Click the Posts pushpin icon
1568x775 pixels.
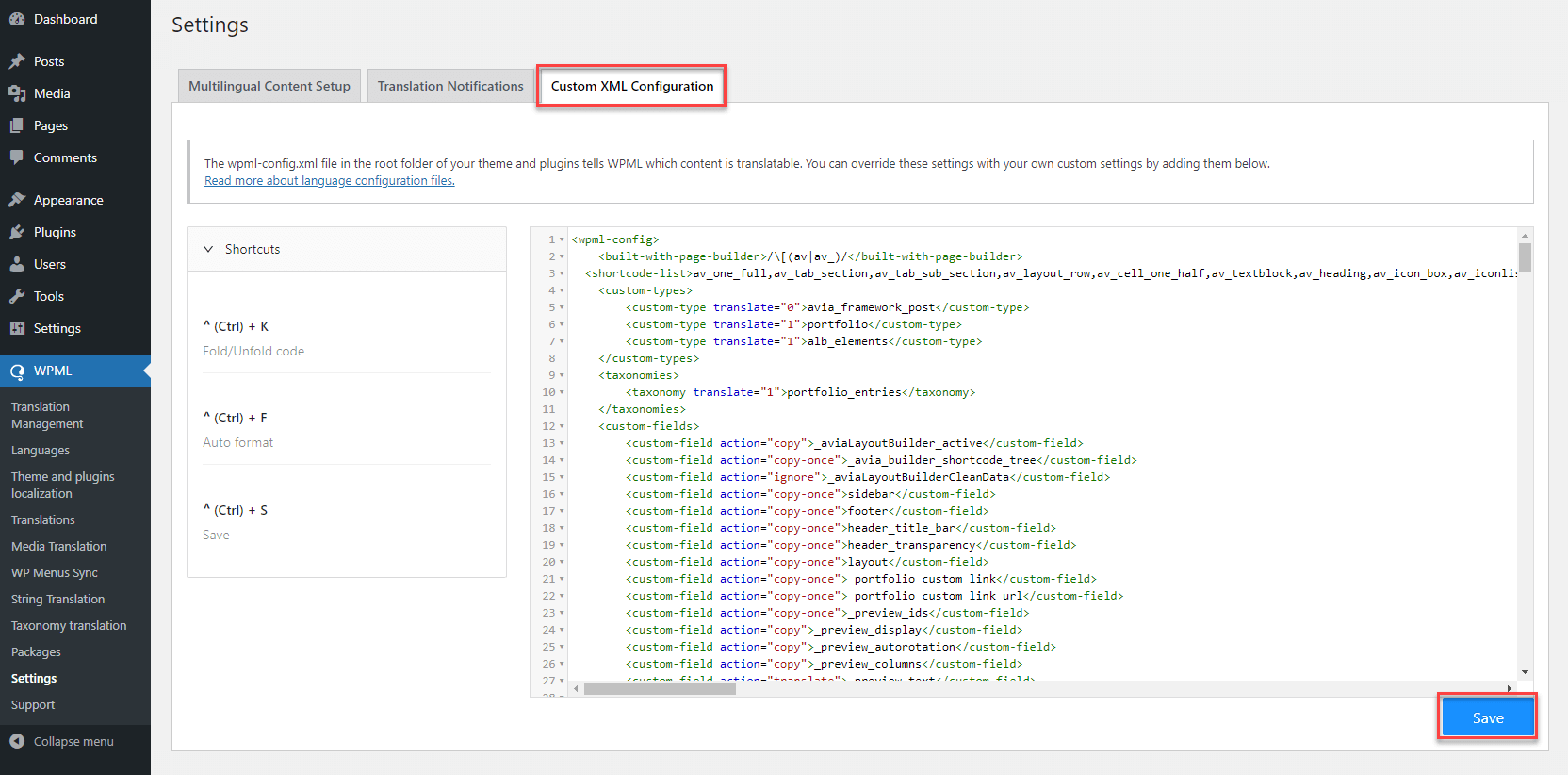pyautogui.click(x=17, y=61)
